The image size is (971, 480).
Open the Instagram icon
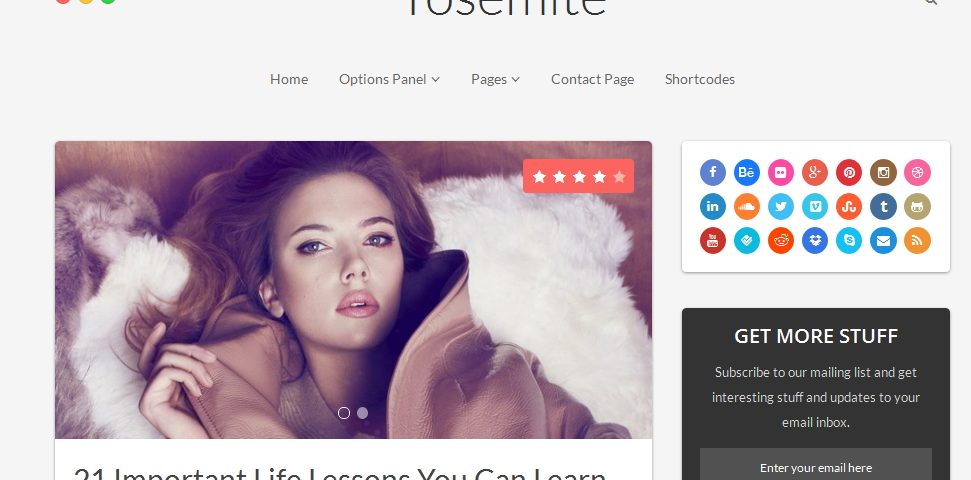point(883,172)
